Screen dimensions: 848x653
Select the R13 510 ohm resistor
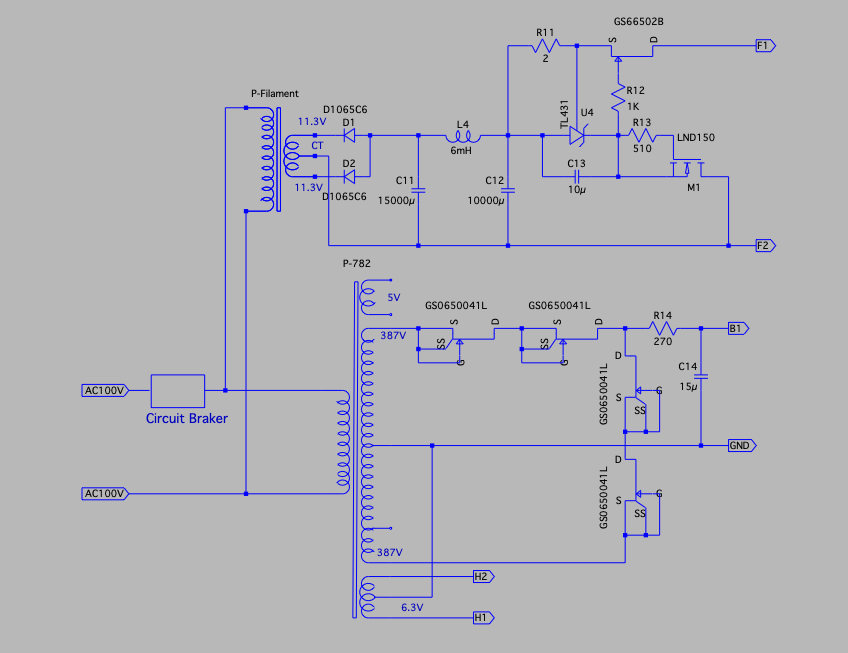[641, 135]
